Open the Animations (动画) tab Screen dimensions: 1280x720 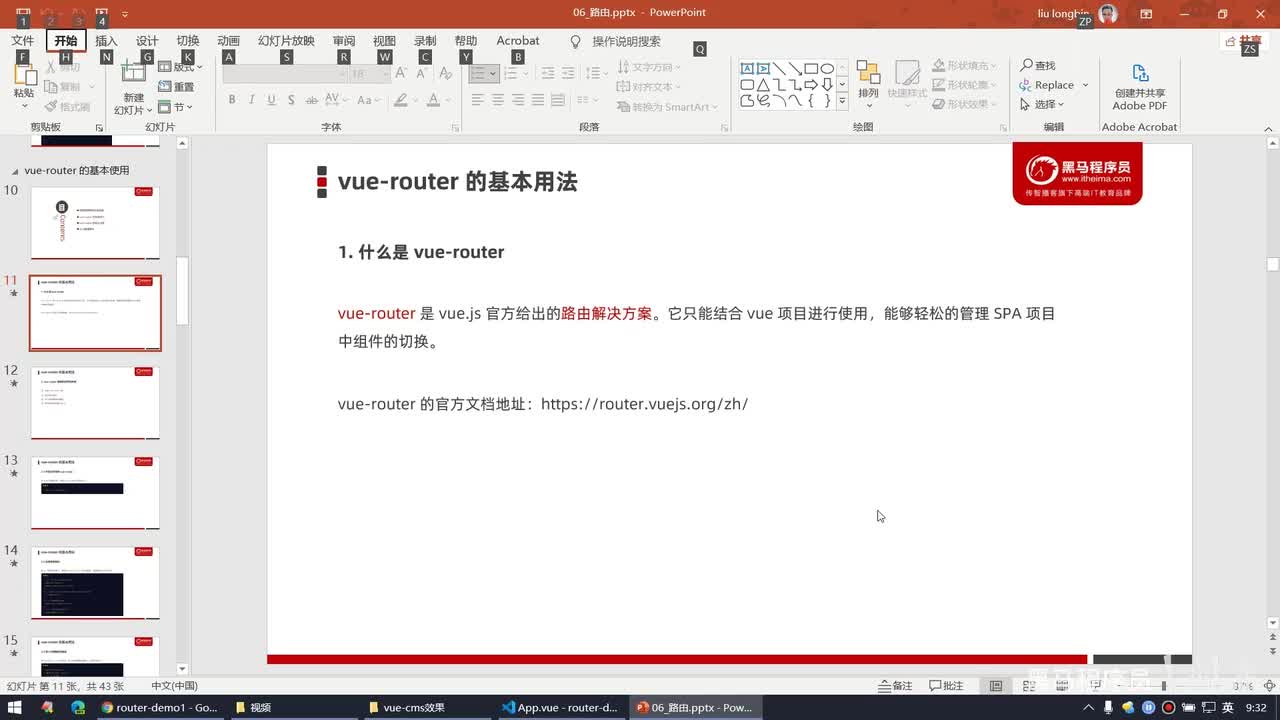click(229, 41)
